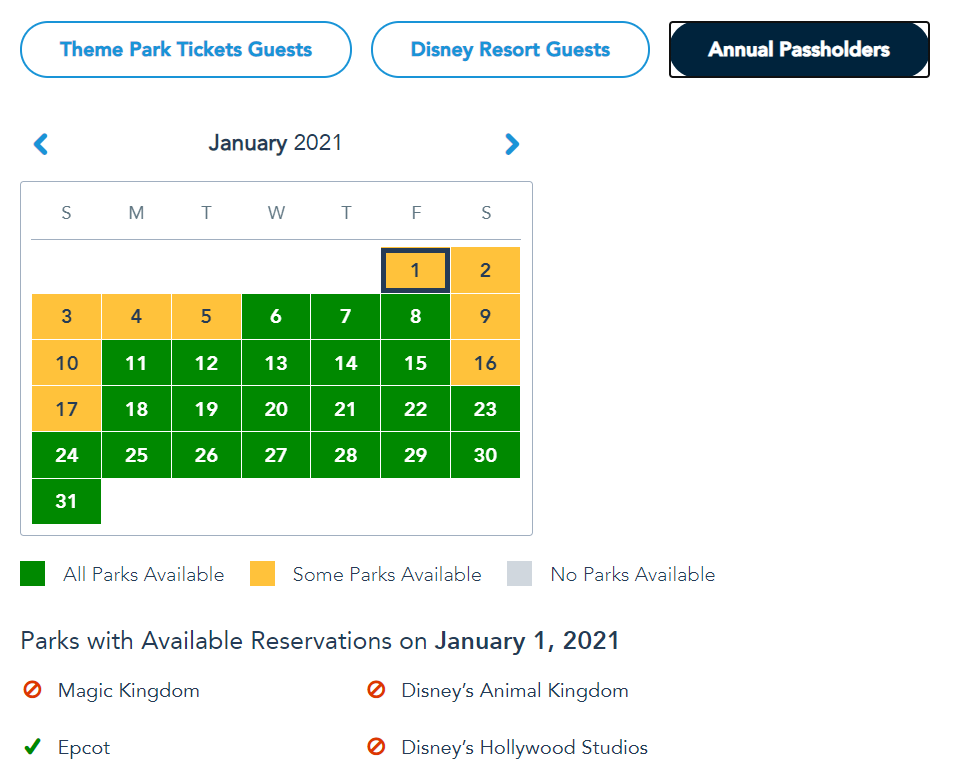963x776 pixels.
Task: Advance to next month arrow
Action: point(512,144)
